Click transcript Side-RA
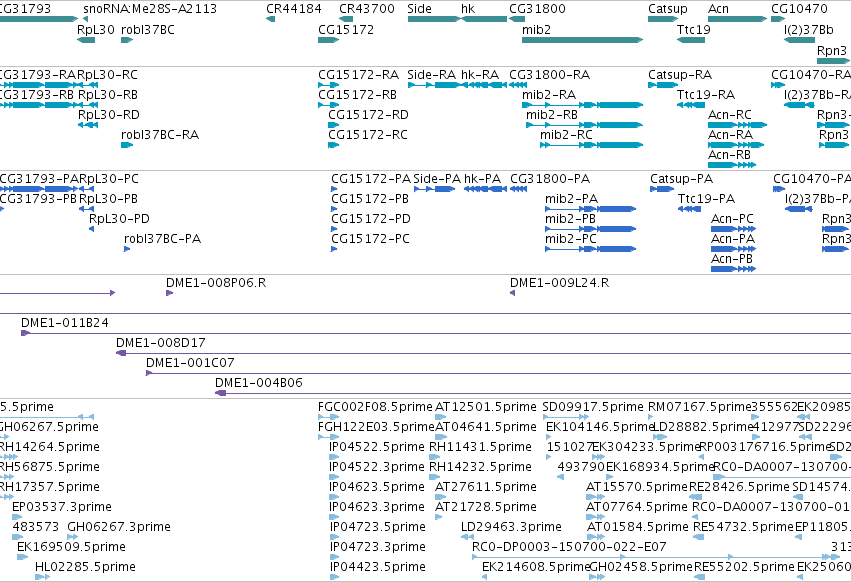 click(x=434, y=85)
